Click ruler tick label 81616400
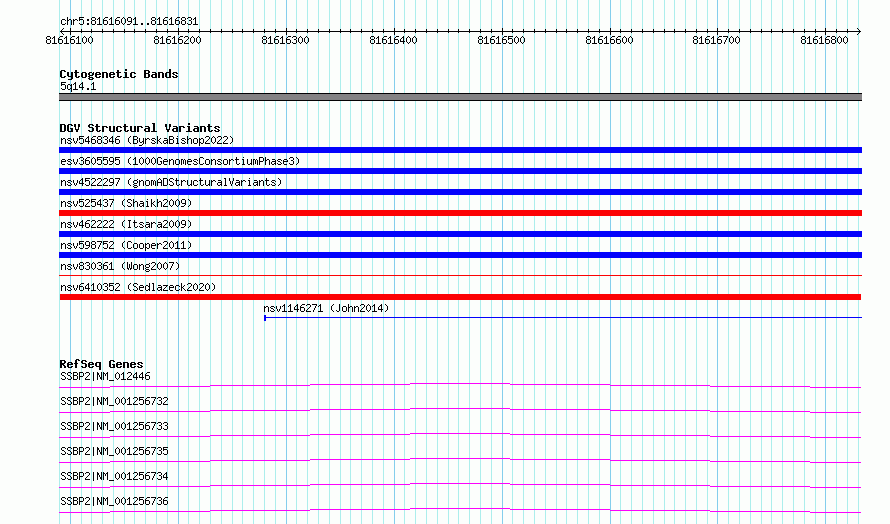The image size is (890, 524). coord(393,40)
